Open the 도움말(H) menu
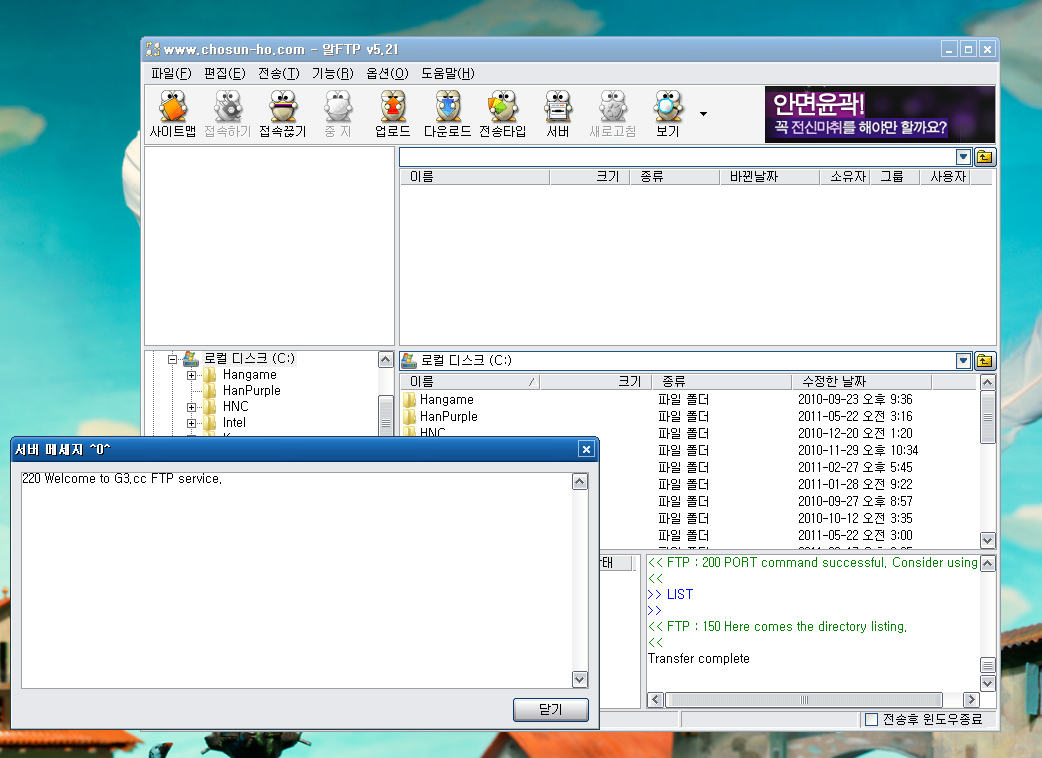The image size is (1042, 758). pyautogui.click(x=448, y=73)
